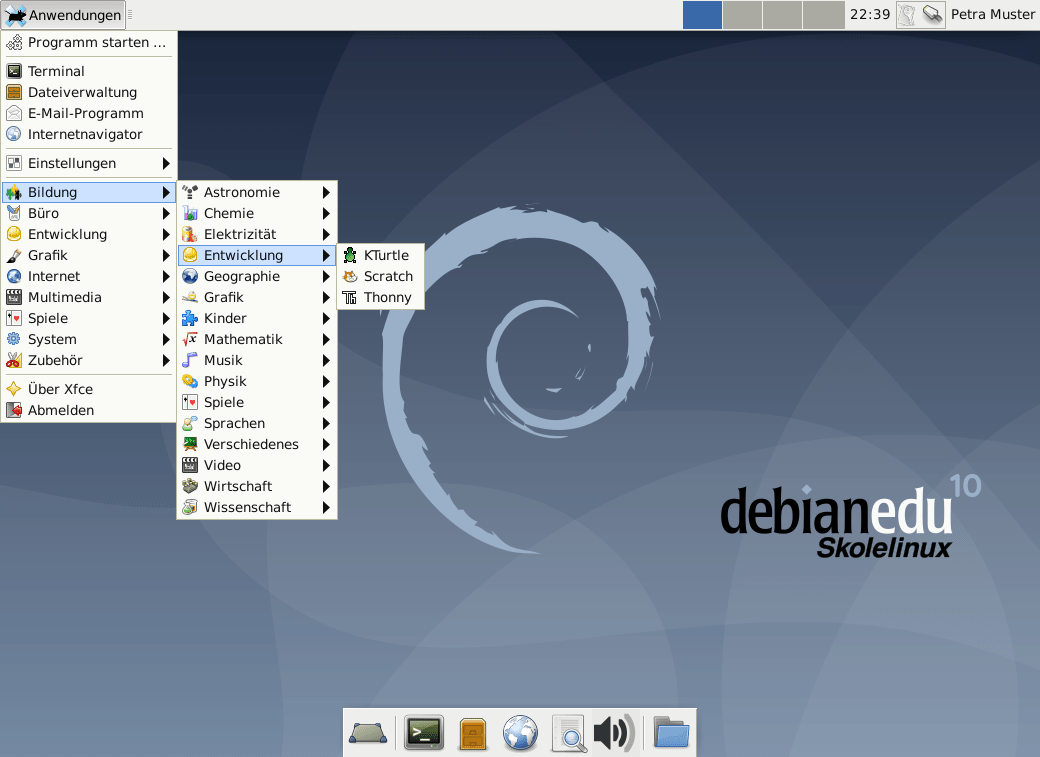Click the Show Desktop dock icon
1040x757 pixels.
pyautogui.click(x=367, y=732)
